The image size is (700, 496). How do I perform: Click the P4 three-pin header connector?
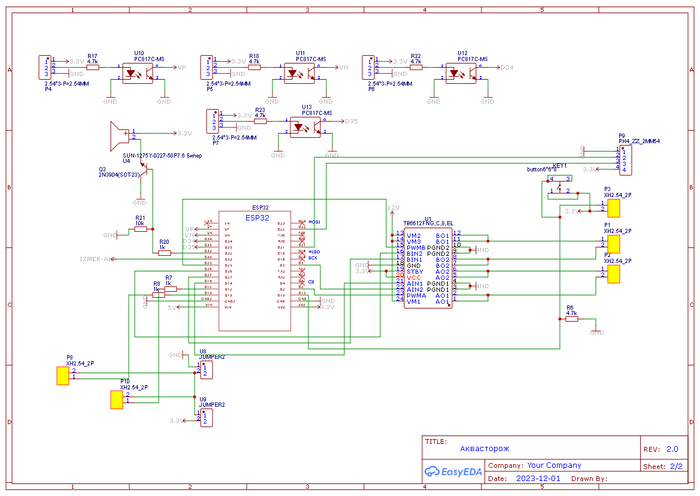pyautogui.click(x=45, y=67)
